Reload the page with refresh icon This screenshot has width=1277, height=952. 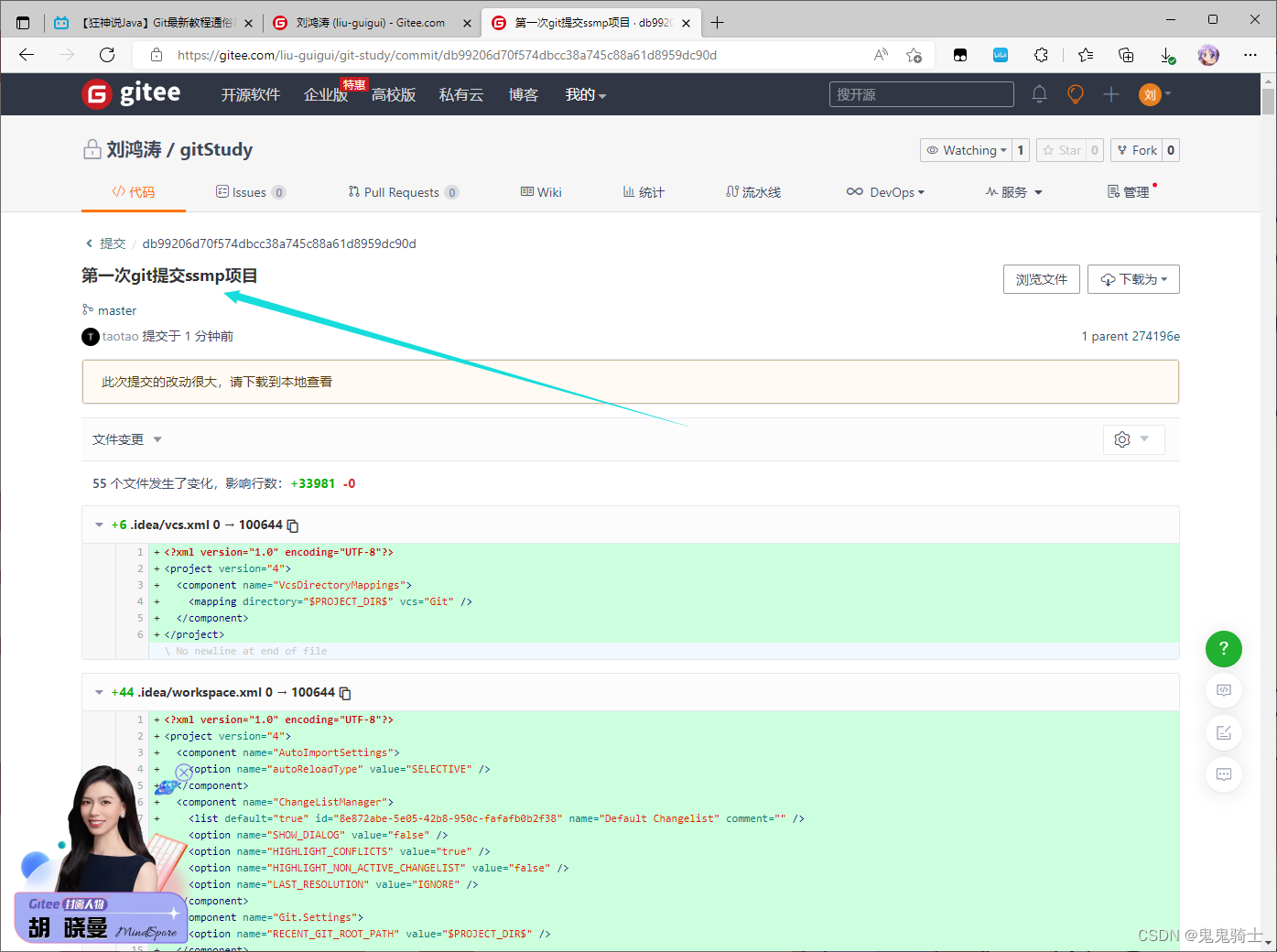107,55
